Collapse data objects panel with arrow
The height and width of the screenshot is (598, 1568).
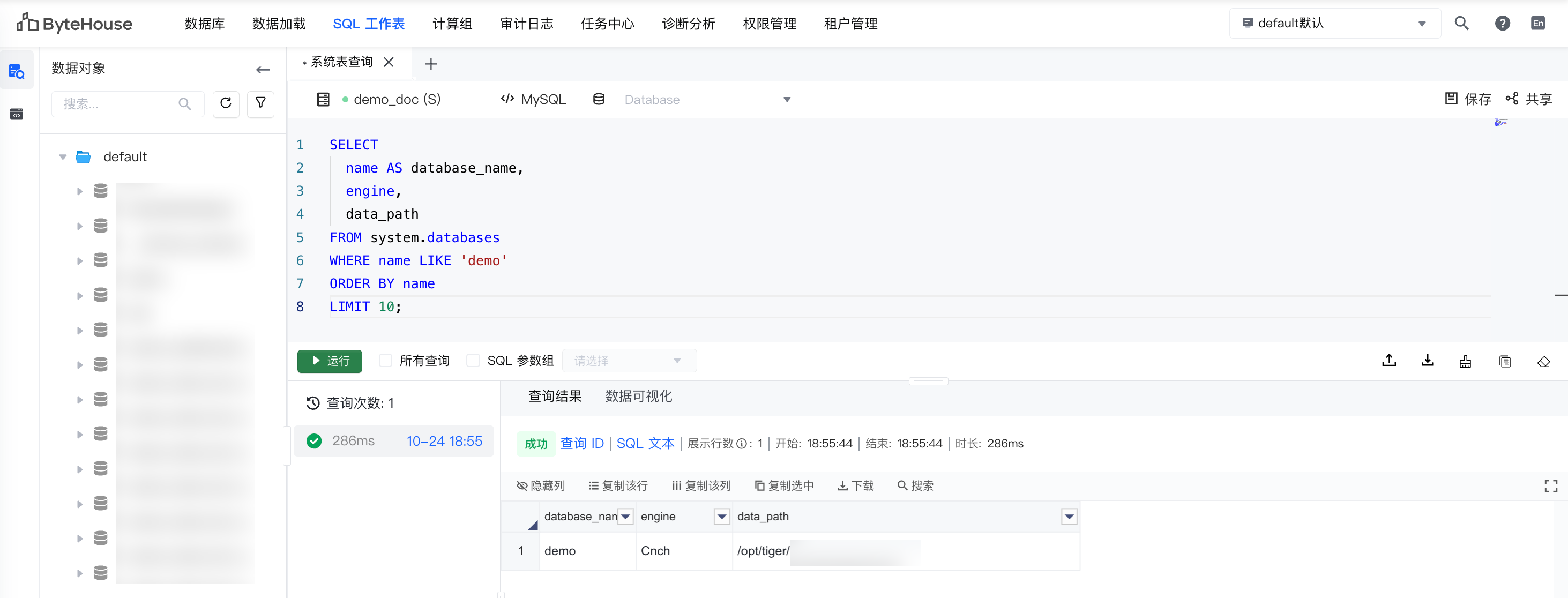click(263, 69)
